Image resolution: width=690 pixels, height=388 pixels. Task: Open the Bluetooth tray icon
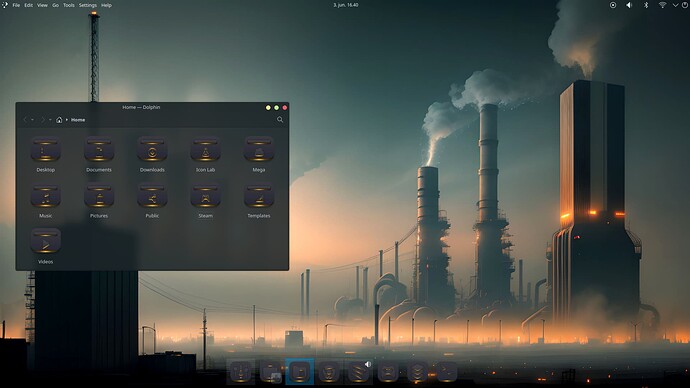click(x=646, y=5)
